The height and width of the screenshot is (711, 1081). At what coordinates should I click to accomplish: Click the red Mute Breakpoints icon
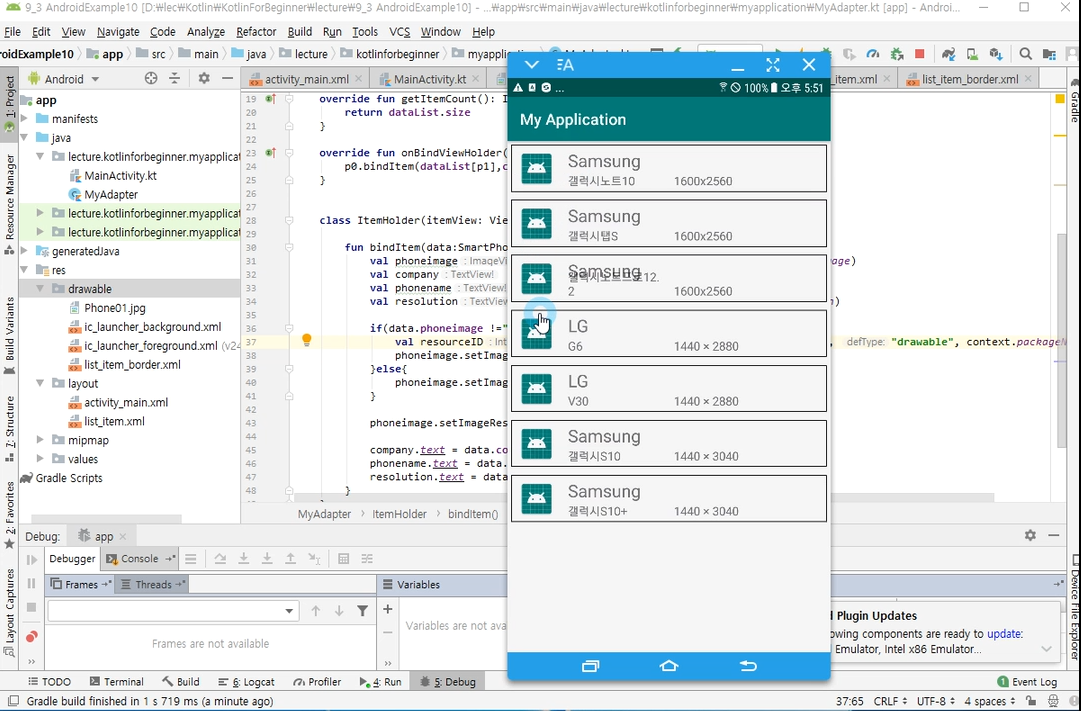coord(32,637)
